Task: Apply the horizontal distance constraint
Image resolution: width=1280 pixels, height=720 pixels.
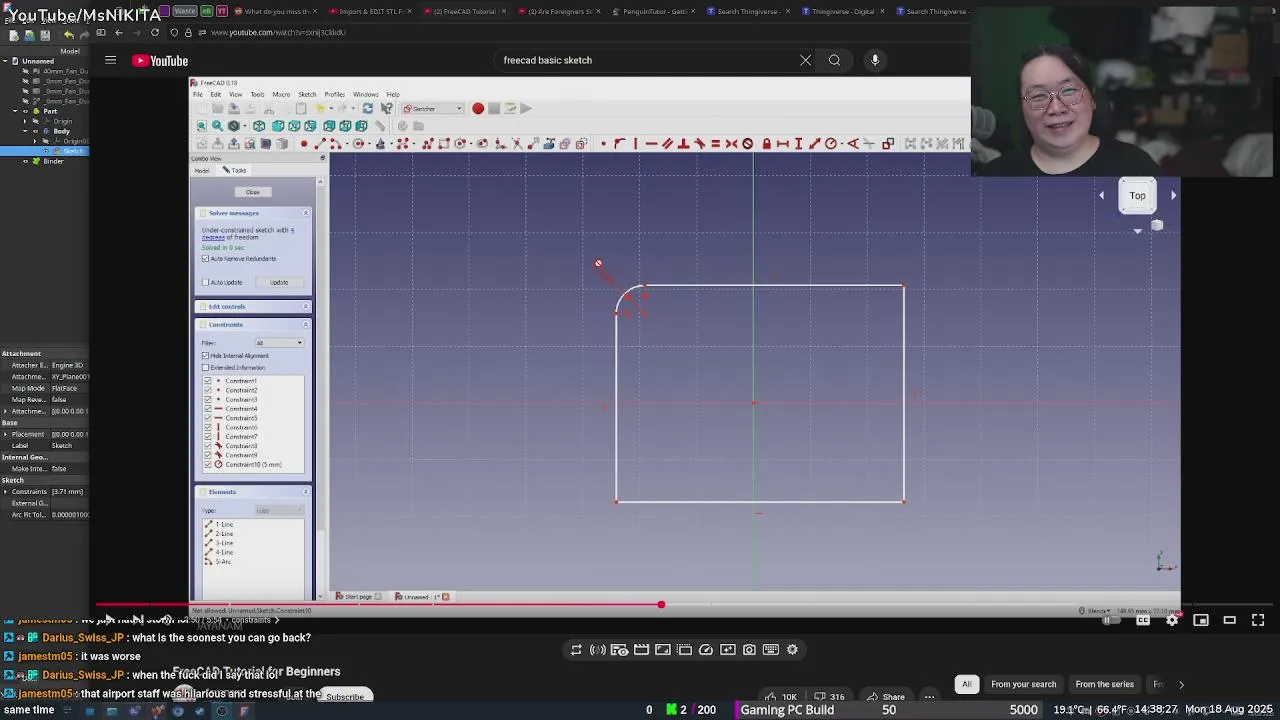Action: [x=783, y=144]
